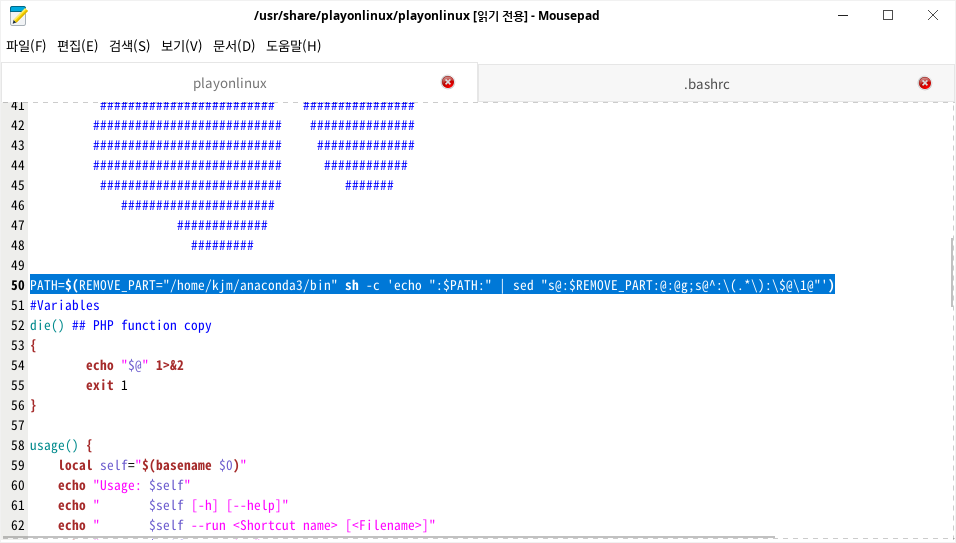Click the hash row on line 48
The height and width of the screenshot is (543, 956).
(x=223, y=246)
